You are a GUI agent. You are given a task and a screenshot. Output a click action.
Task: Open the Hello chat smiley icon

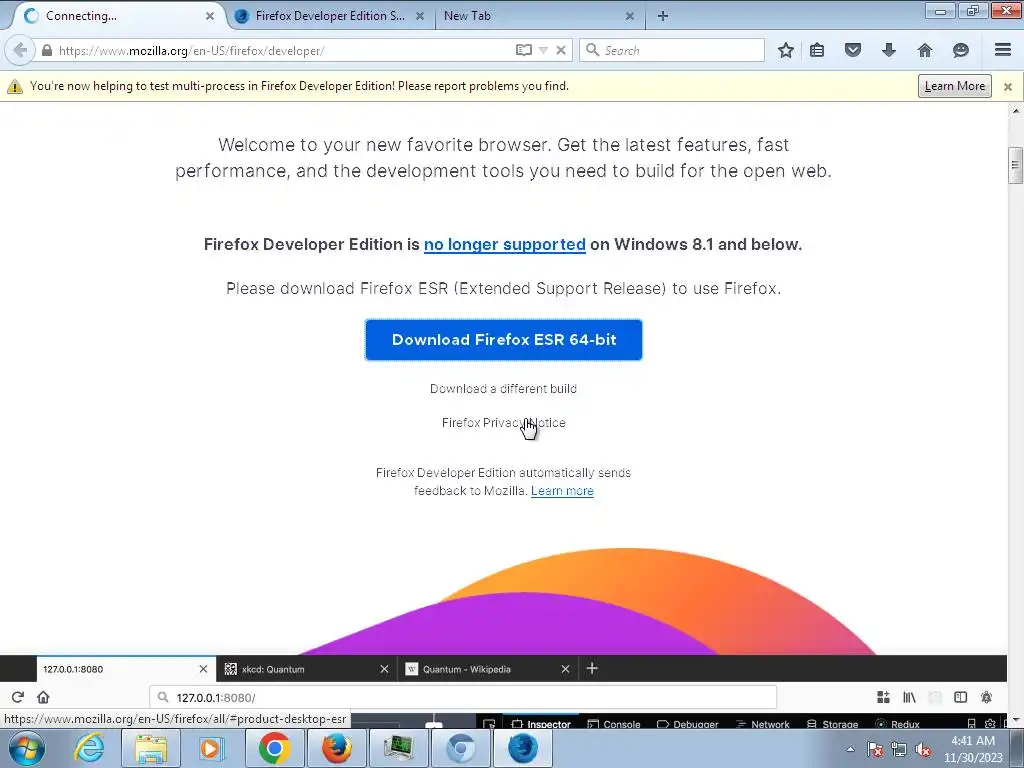(x=961, y=50)
